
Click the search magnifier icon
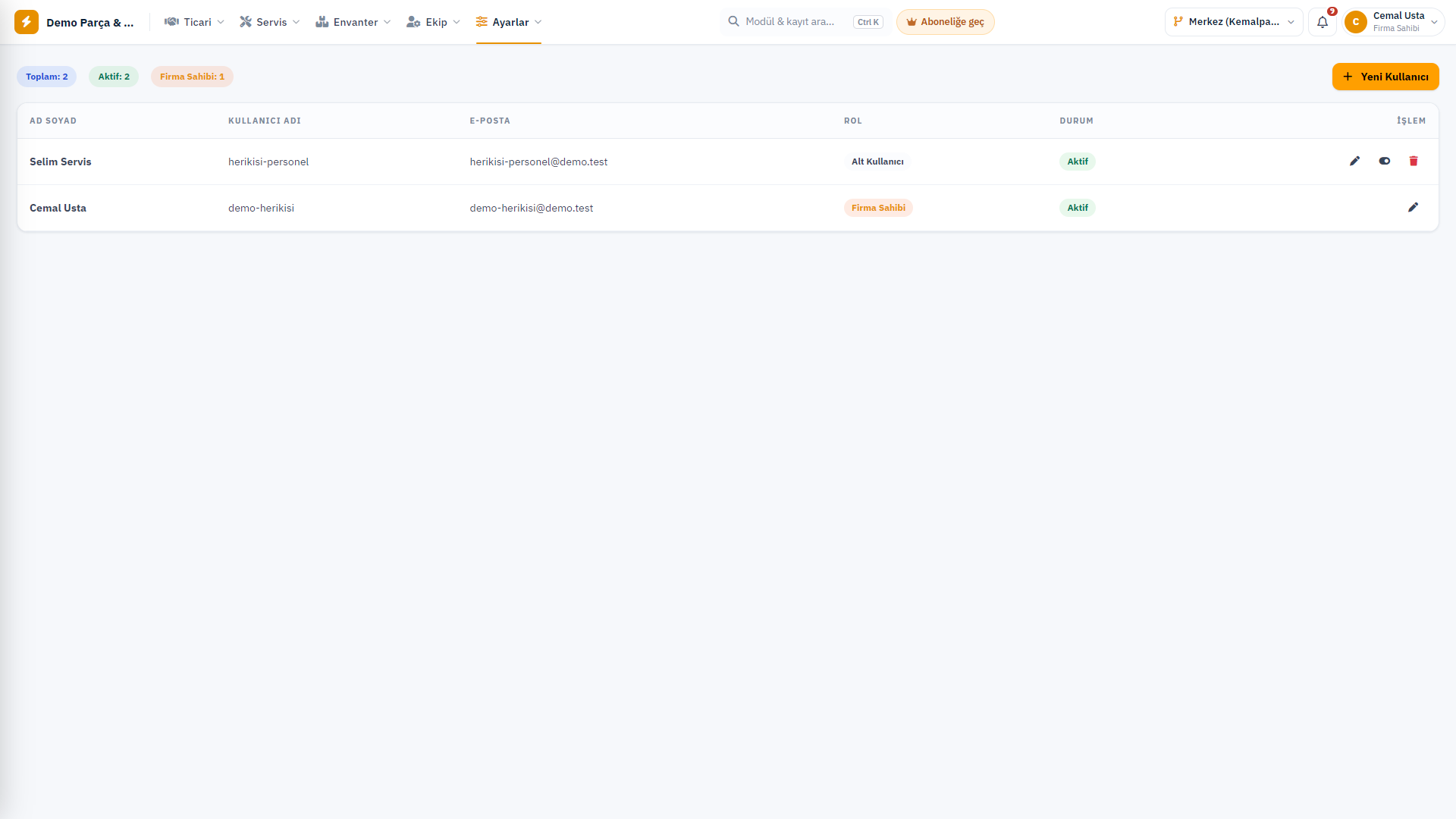point(733,21)
